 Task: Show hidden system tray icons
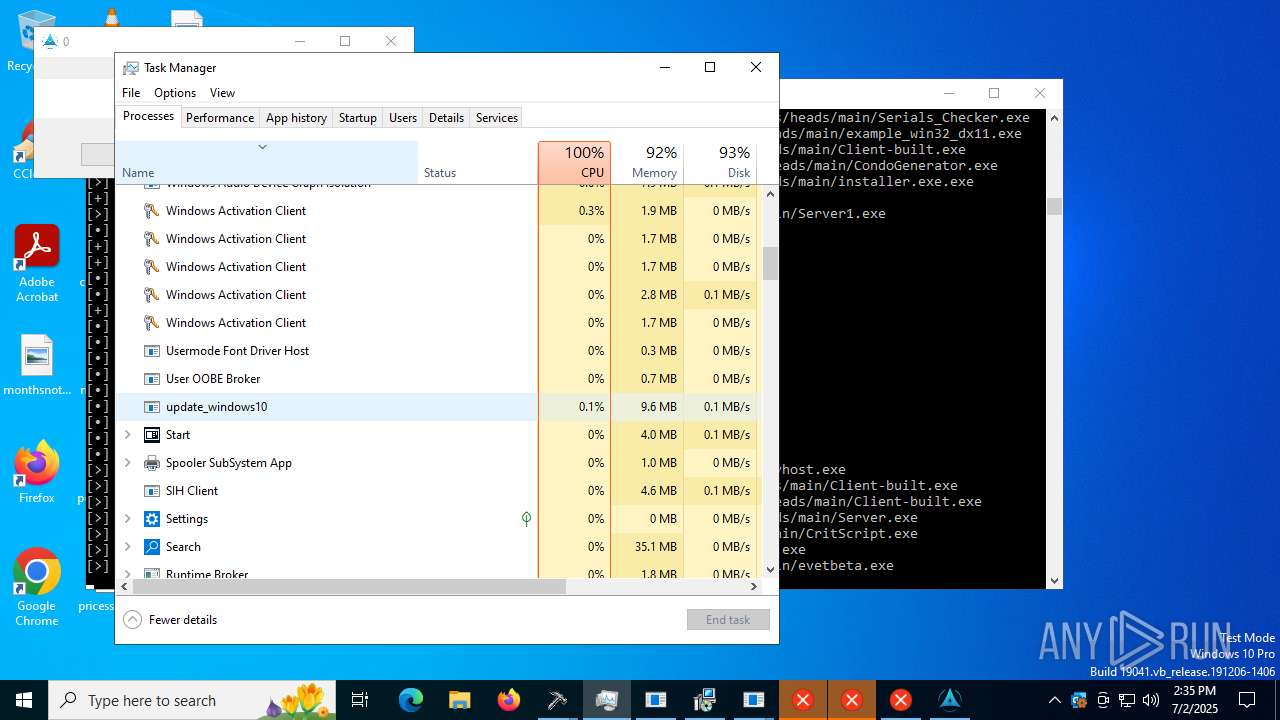(1055, 700)
